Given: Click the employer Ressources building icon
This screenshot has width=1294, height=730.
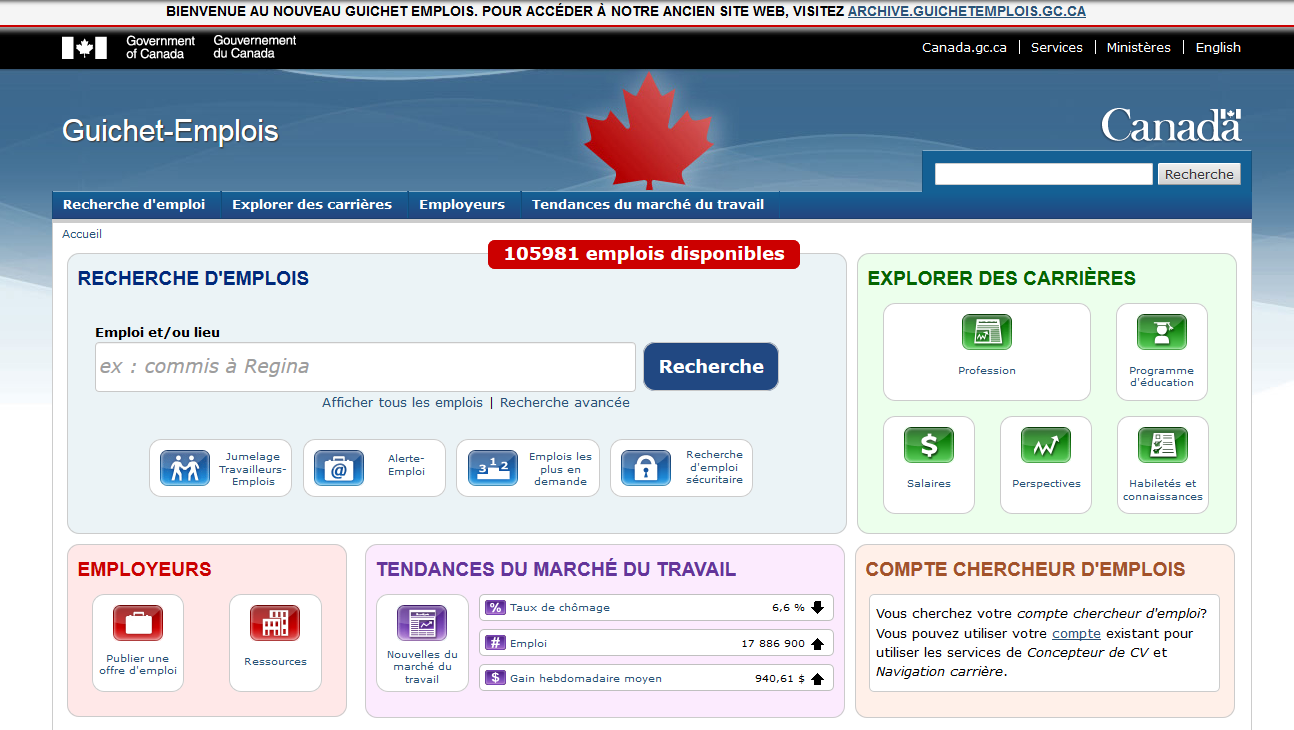Looking at the screenshot, I should tap(275, 623).
